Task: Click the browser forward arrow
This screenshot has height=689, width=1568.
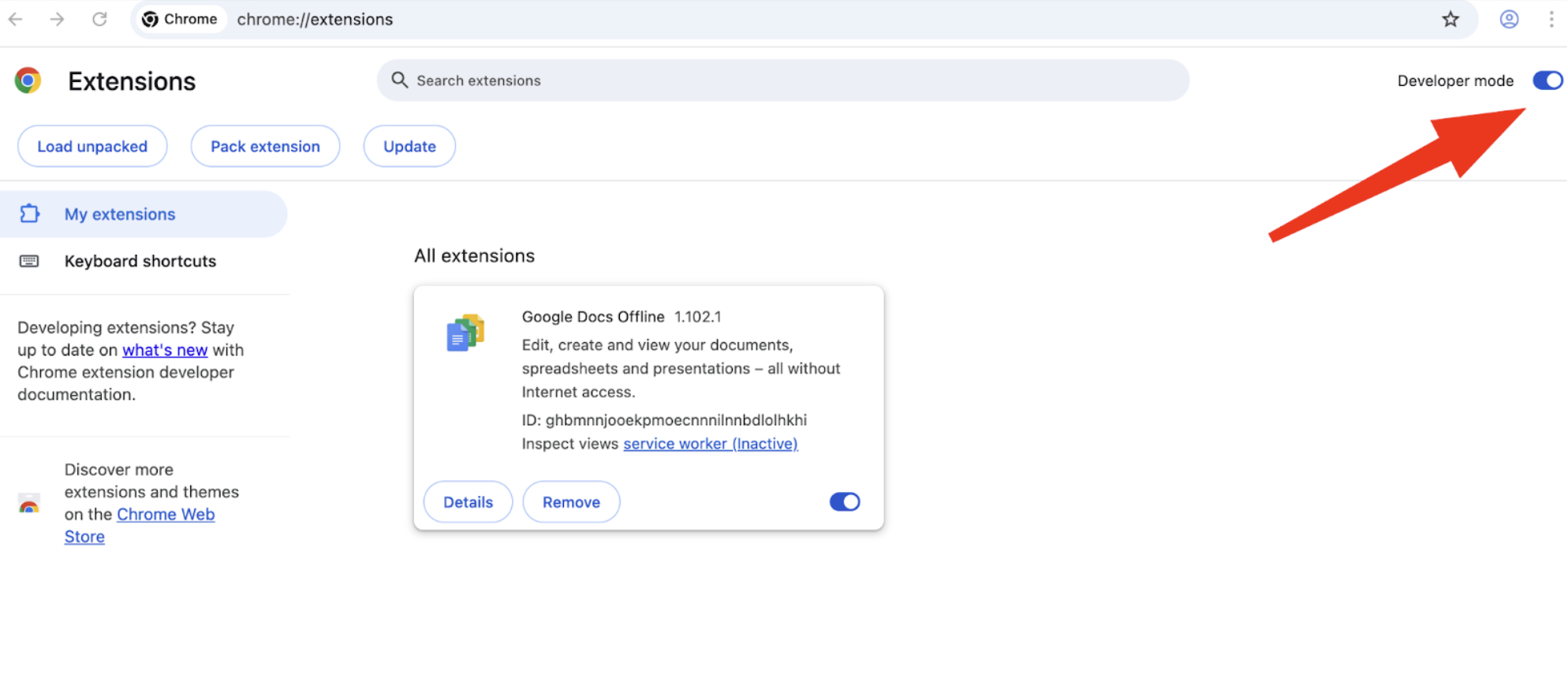Action: [57, 19]
